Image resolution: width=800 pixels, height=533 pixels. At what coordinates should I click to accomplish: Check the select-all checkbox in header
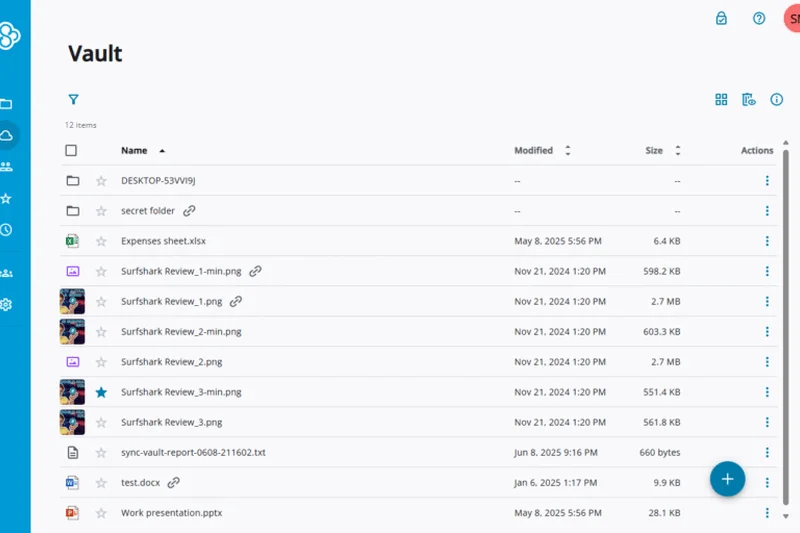[x=71, y=151]
